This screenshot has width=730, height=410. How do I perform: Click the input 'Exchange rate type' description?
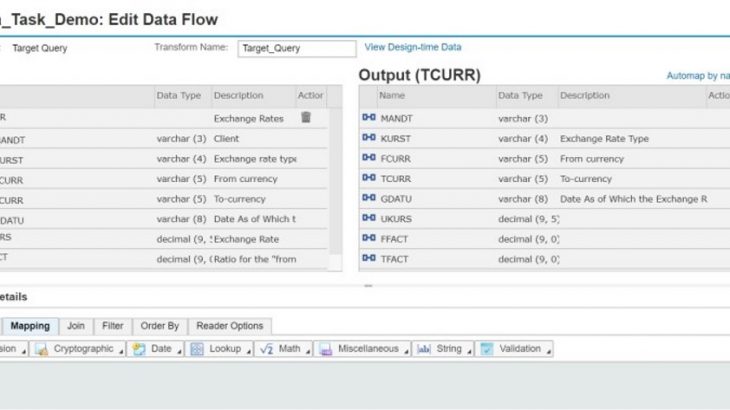[255, 159]
